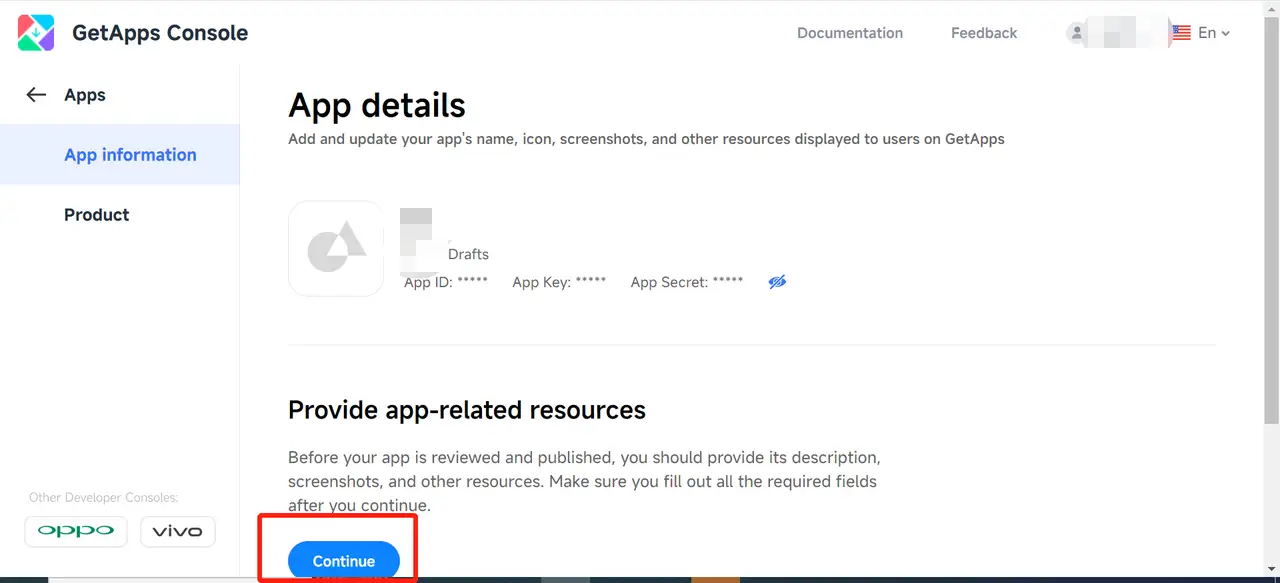The width and height of the screenshot is (1280, 583).
Task: Reveal hidden credentials with the eye icon
Action: click(x=777, y=282)
